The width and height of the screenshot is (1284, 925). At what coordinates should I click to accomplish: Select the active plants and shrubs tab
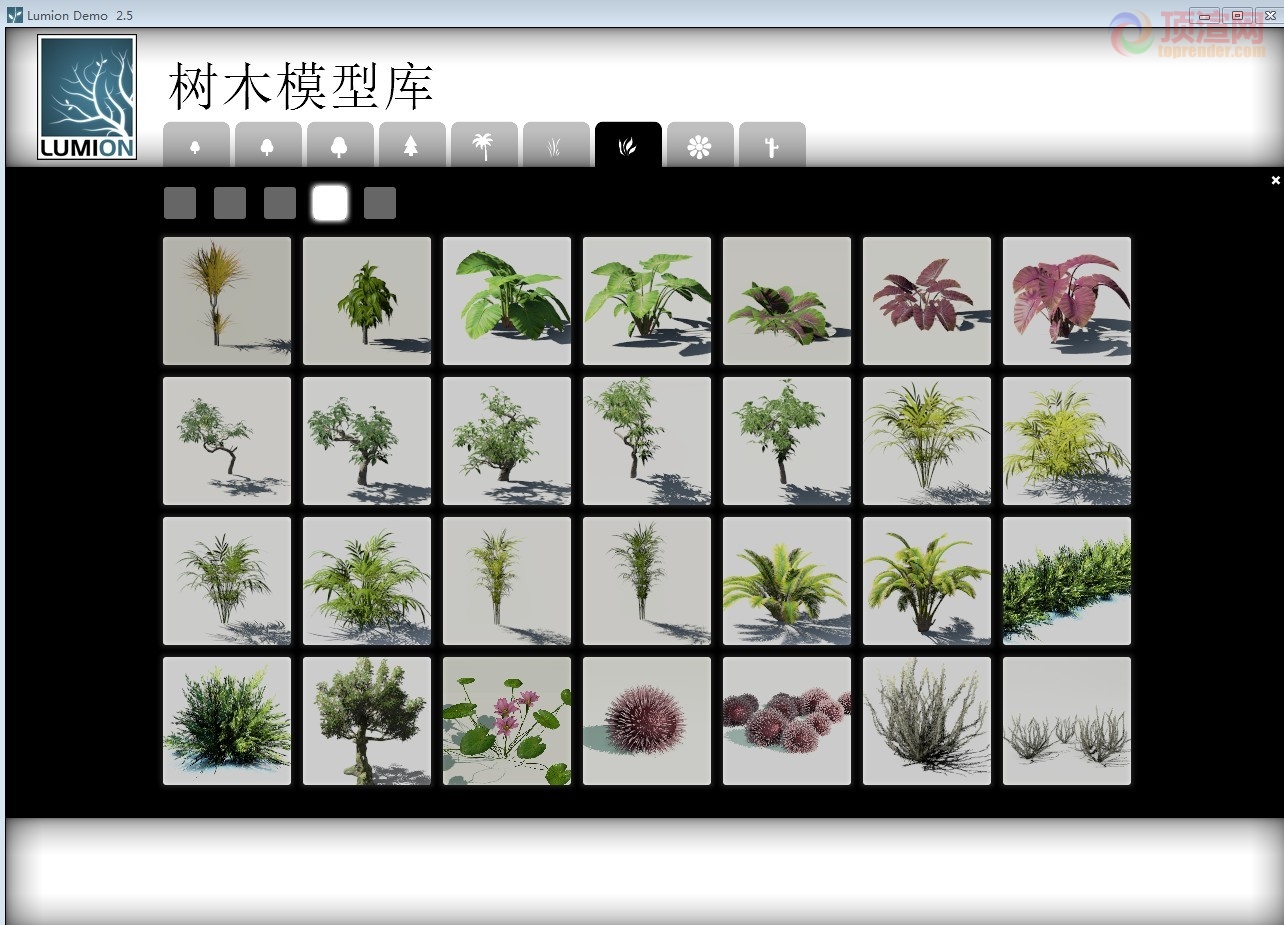point(628,145)
